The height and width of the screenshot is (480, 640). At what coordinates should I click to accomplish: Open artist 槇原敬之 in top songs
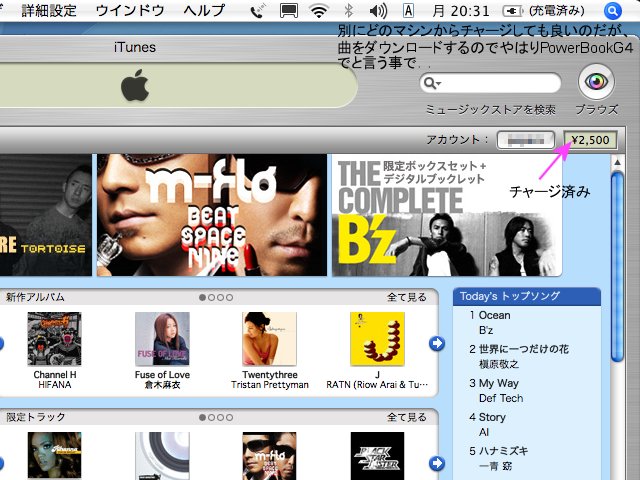[x=499, y=364]
